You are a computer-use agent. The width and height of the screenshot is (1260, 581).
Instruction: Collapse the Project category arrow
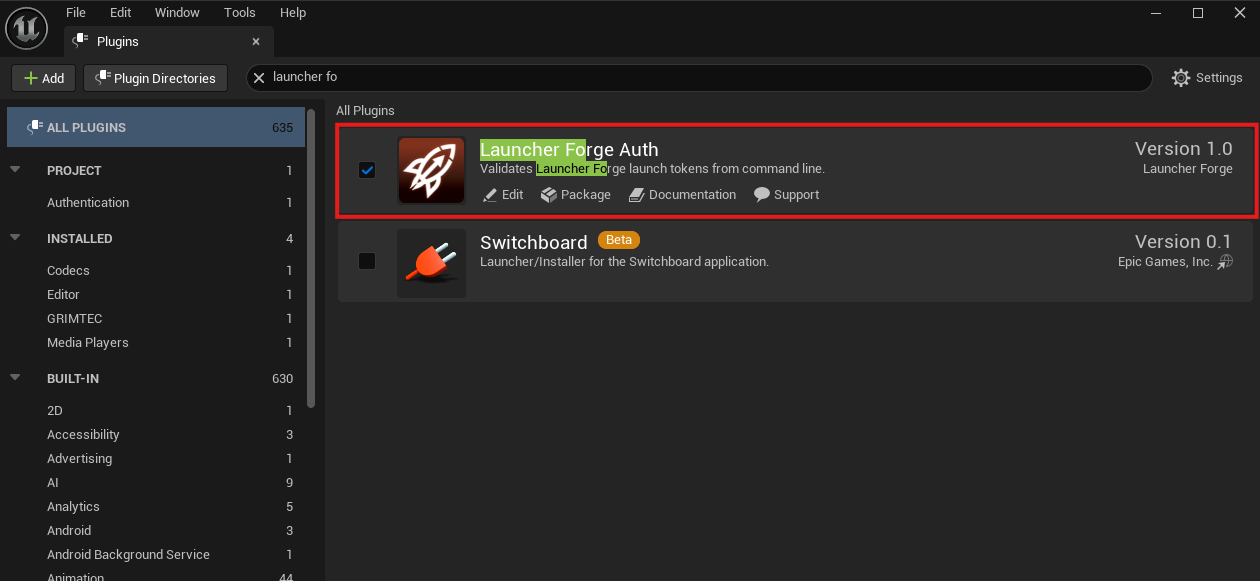coord(15,170)
